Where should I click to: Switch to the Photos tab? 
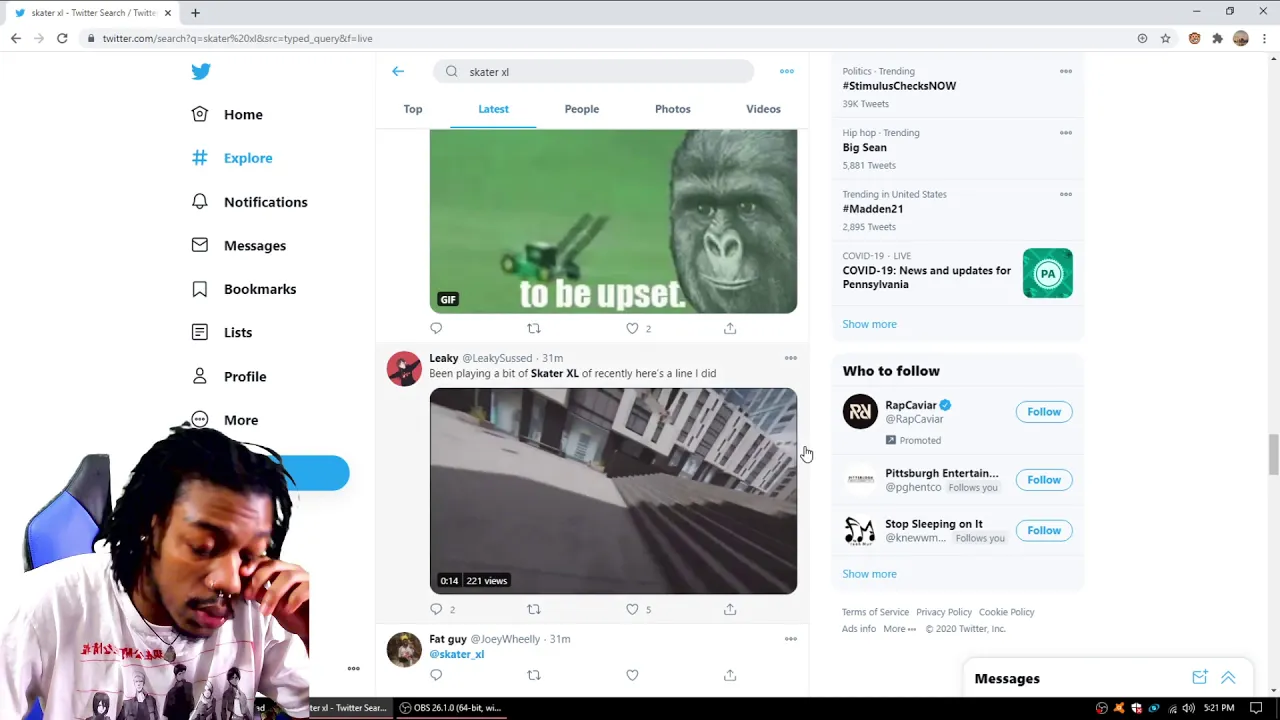pyautogui.click(x=673, y=109)
